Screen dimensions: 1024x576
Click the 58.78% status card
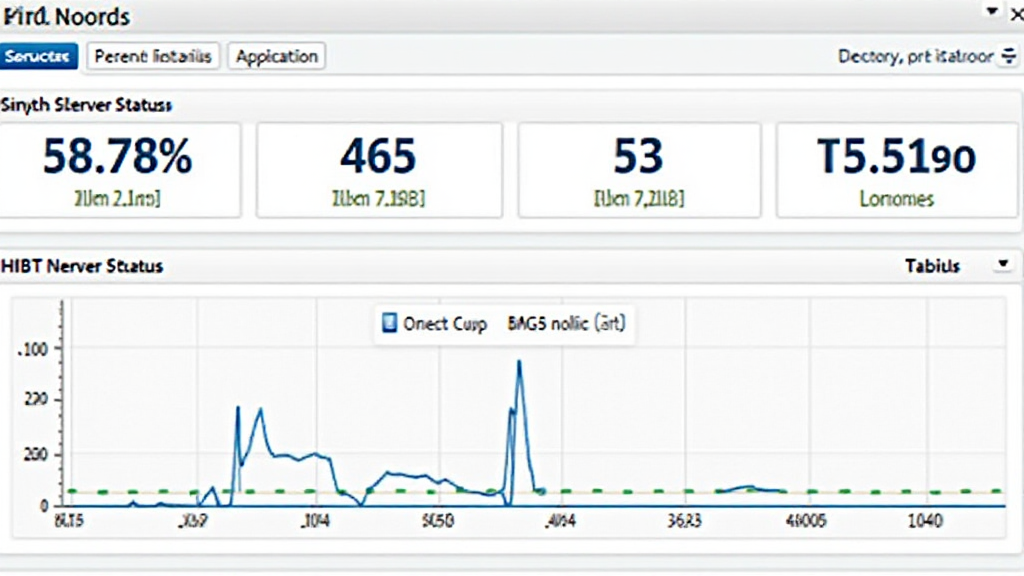click(x=119, y=170)
